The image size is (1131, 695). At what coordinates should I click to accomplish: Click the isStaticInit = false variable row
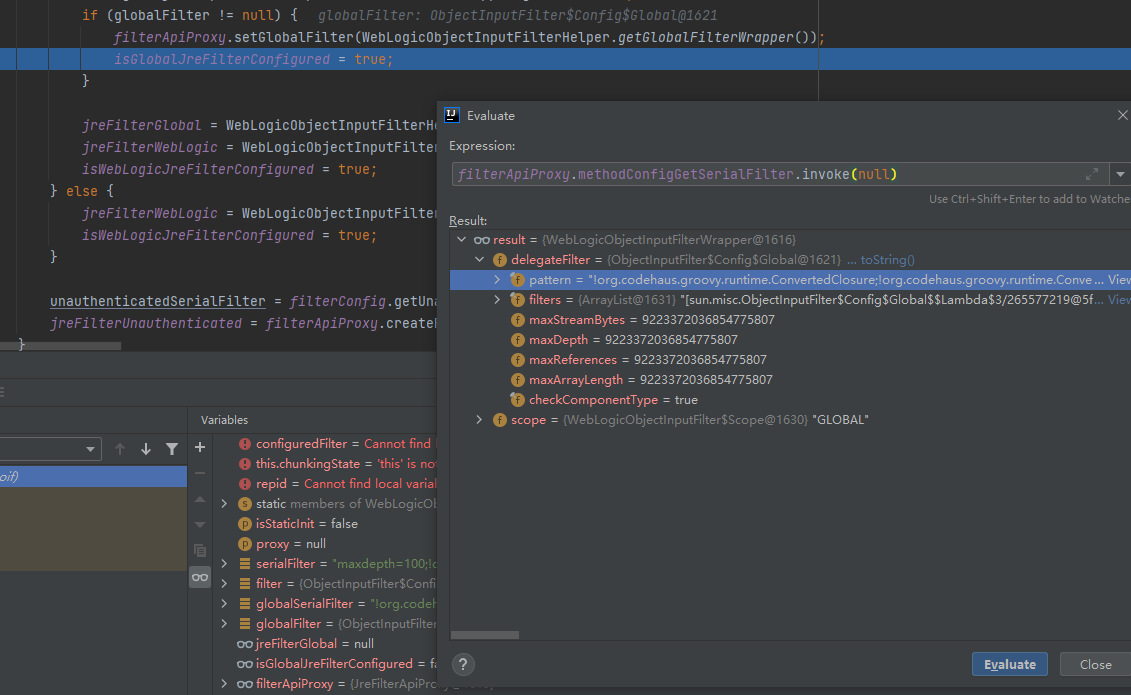pyautogui.click(x=326, y=524)
